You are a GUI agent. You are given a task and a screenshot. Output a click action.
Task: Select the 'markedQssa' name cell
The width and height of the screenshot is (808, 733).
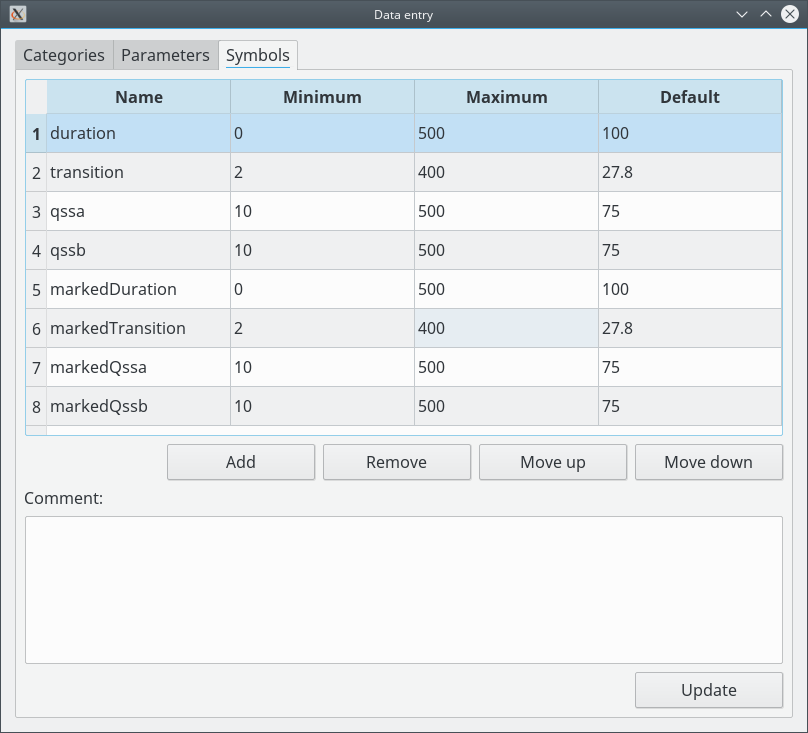pyautogui.click(x=139, y=367)
